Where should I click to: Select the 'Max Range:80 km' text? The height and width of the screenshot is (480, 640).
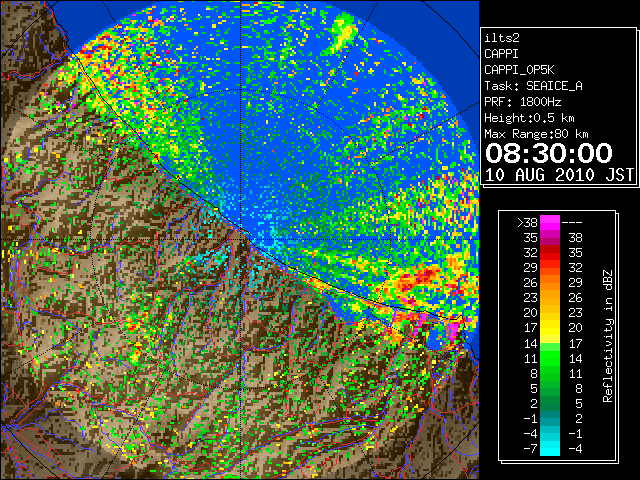click(x=536, y=134)
